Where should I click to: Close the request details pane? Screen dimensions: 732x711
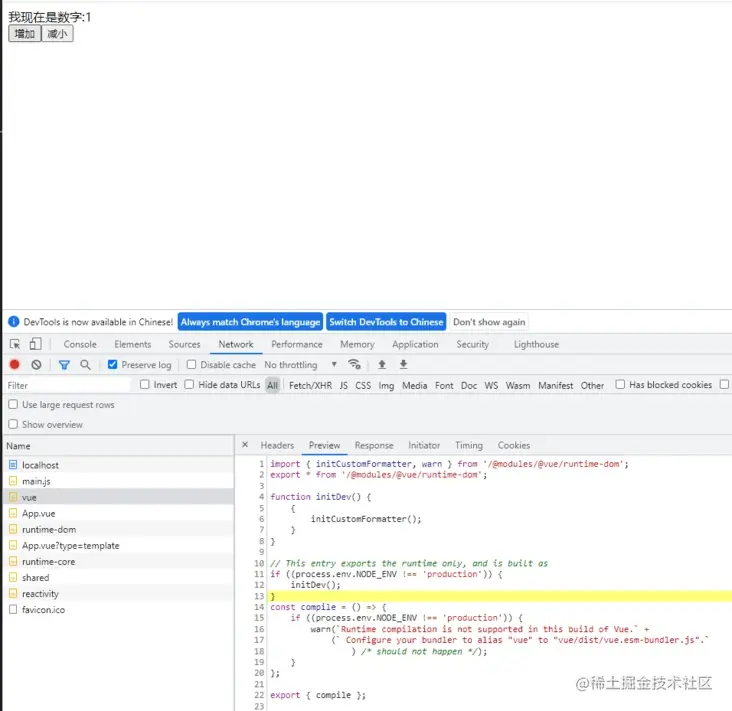pyautogui.click(x=245, y=445)
